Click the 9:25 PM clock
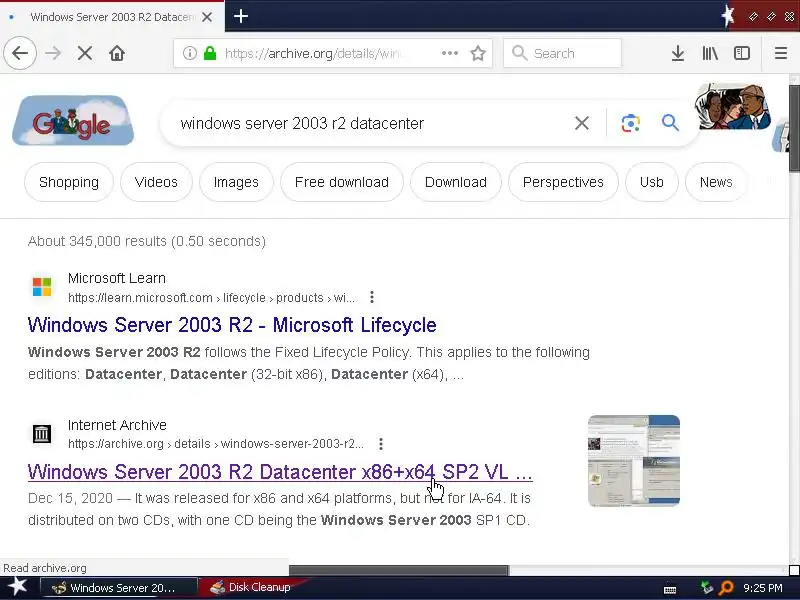 (763, 588)
